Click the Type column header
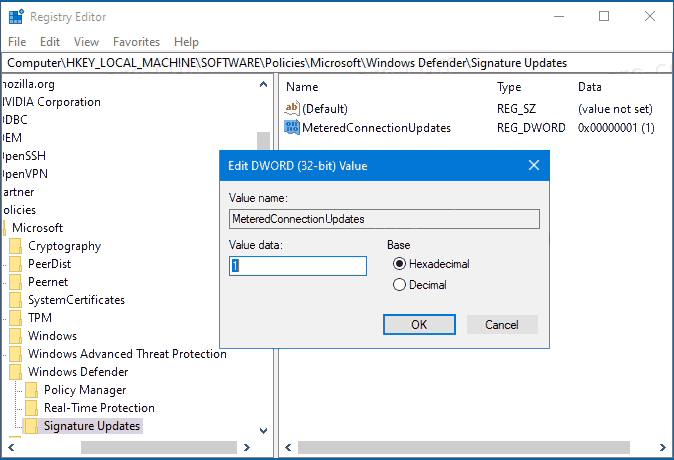 pyautogui.click(x=509, y=87)
